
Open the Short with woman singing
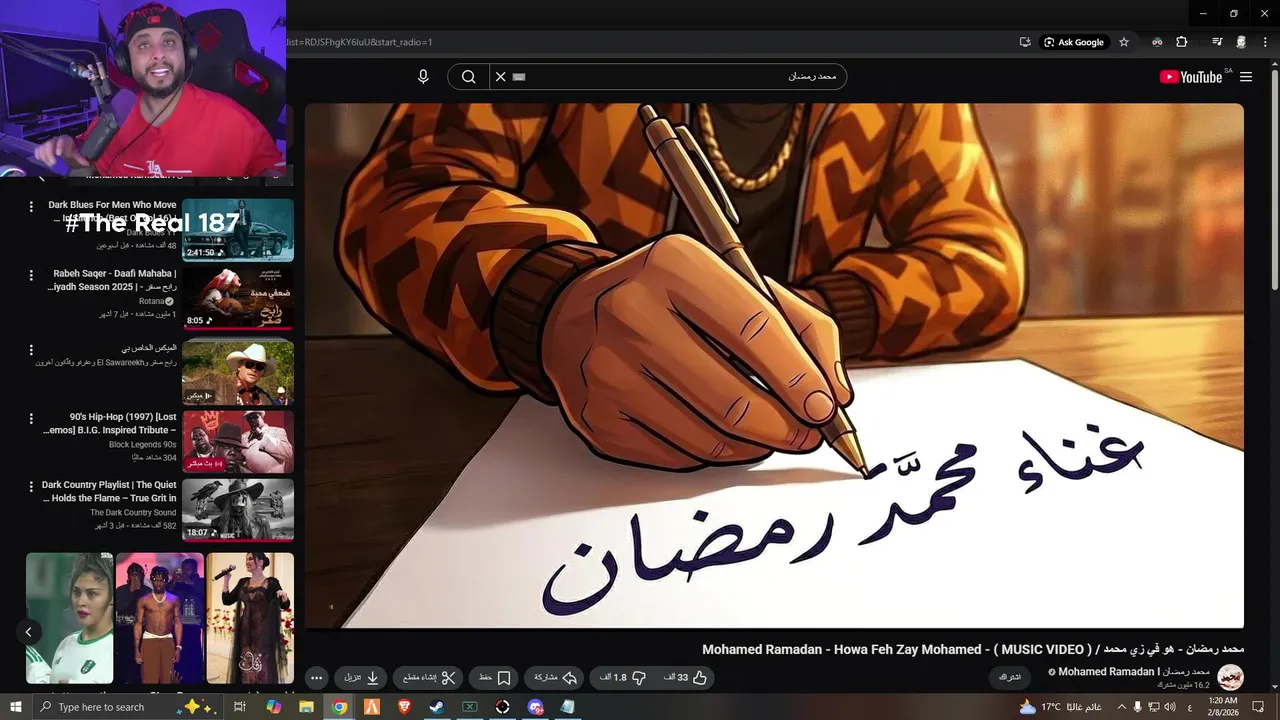point(250,618)
